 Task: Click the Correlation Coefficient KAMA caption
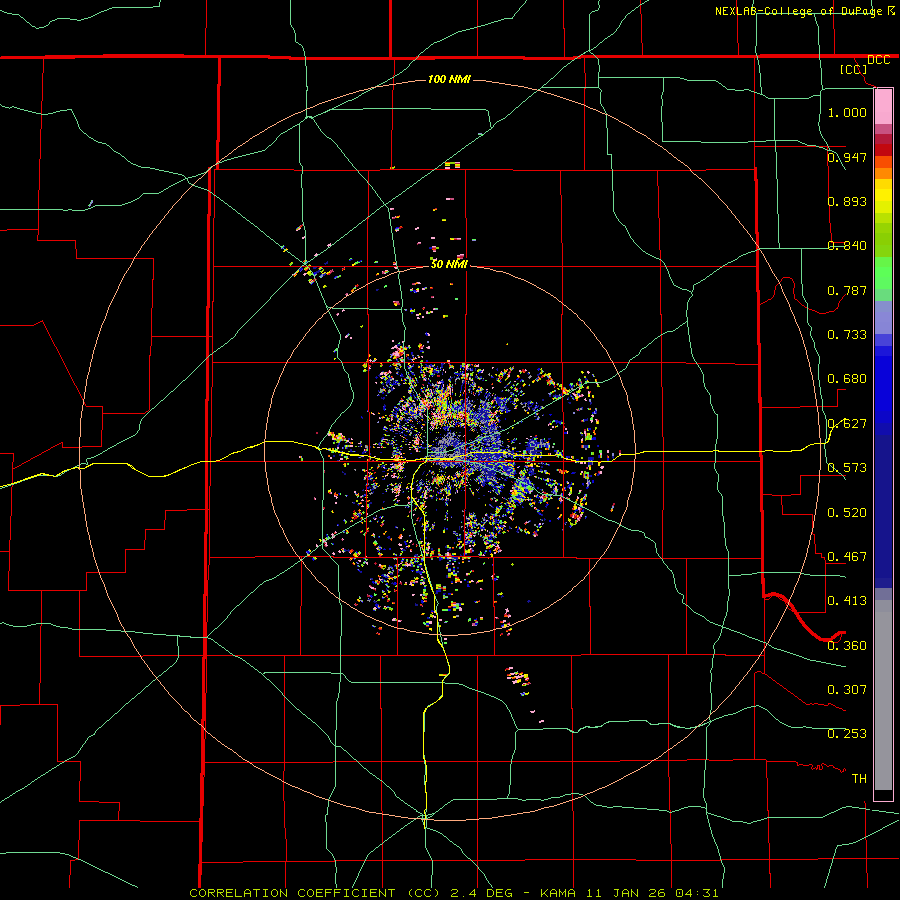[x=453, y=893]
